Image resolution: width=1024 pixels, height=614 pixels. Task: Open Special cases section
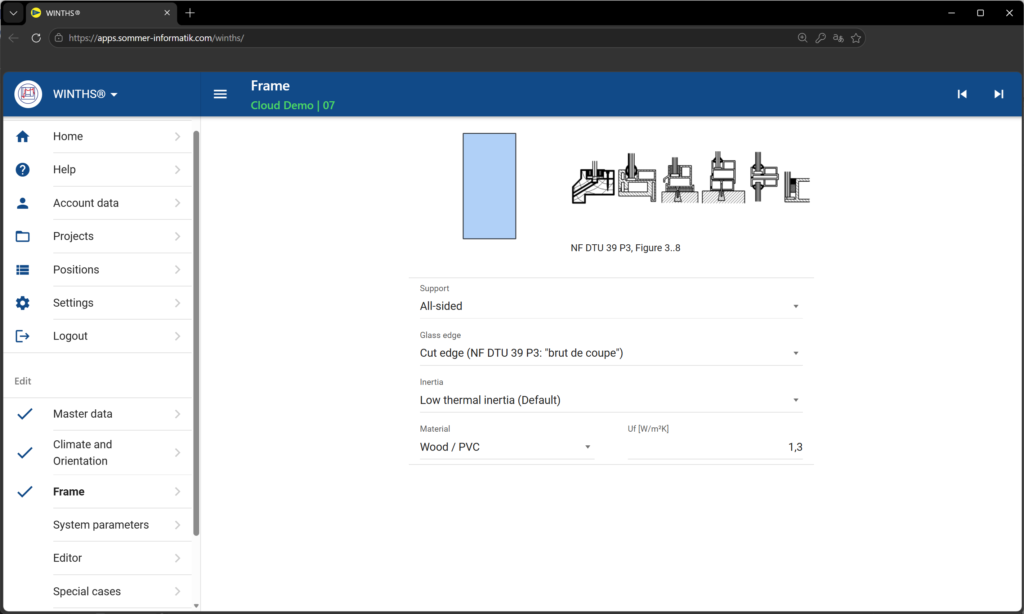pos(98,592)
